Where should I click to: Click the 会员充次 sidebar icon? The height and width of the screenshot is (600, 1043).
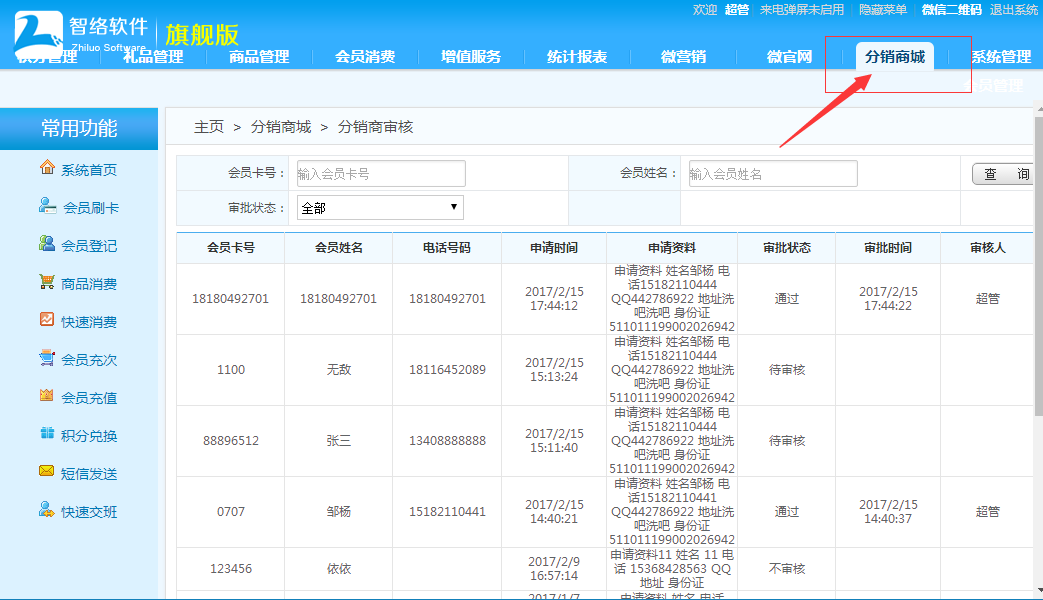coord(47,358)
